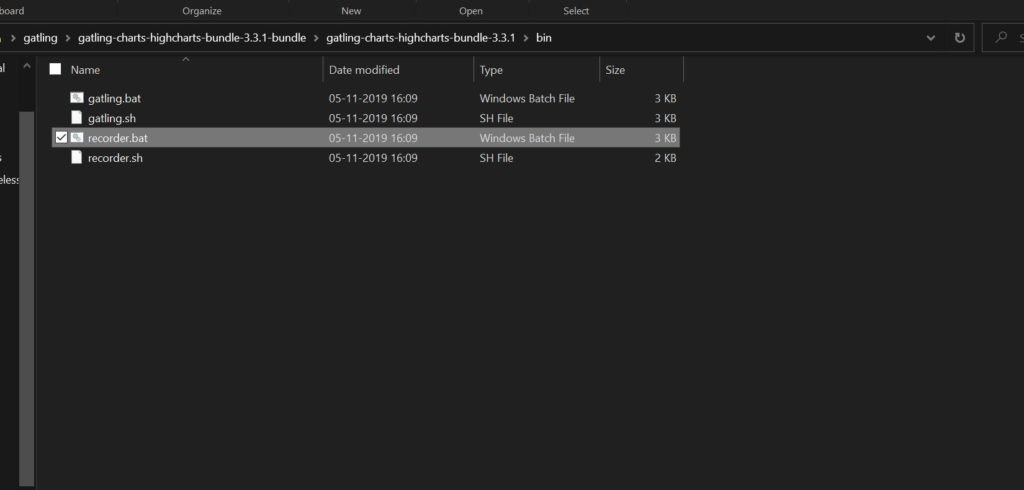The height and width of the screenshot is (490, 1024).
Task: Select the gatling.sh file name
Action: click(112, 118)
